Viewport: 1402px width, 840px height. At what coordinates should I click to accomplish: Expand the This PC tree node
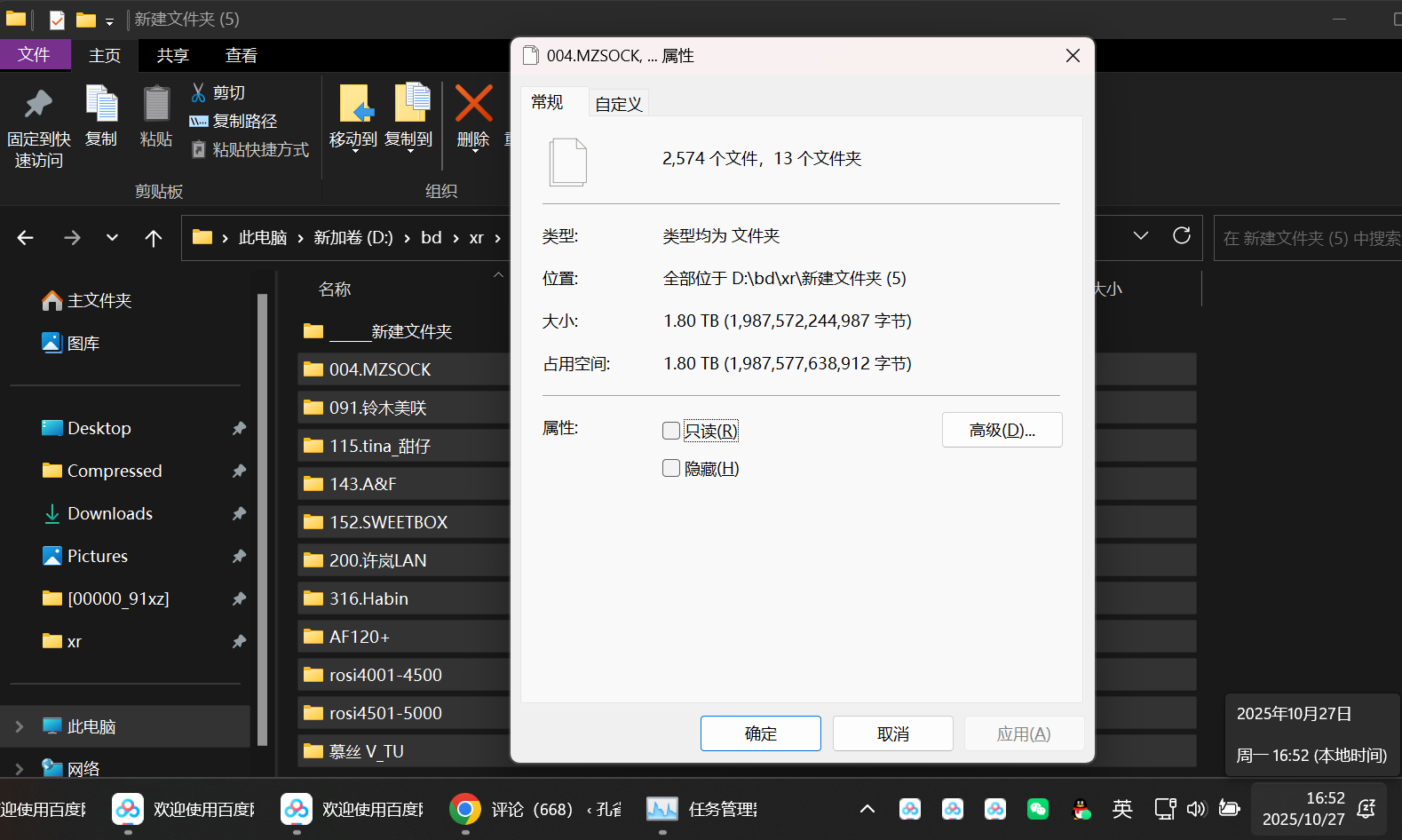pos(20,726)
